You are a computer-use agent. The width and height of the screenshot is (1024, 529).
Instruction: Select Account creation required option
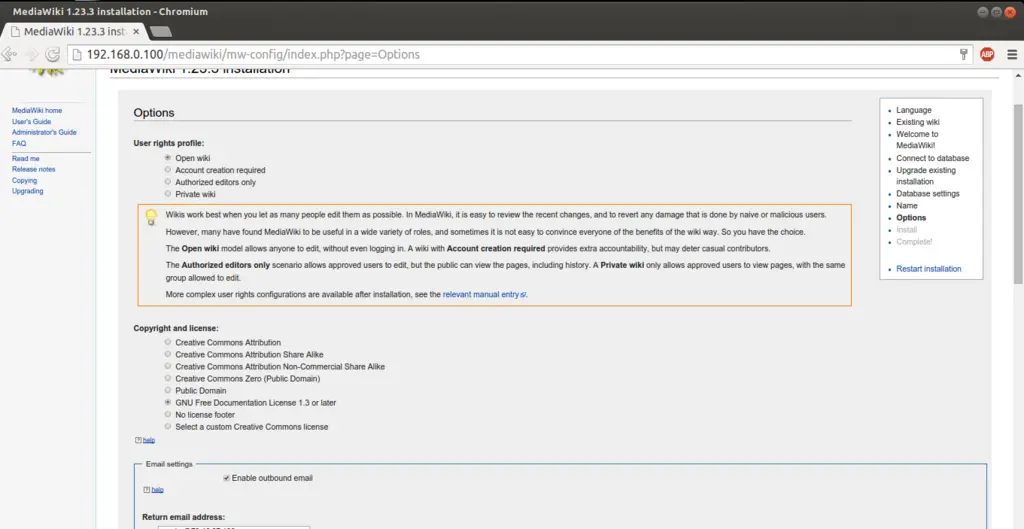(x=168, y=170)
